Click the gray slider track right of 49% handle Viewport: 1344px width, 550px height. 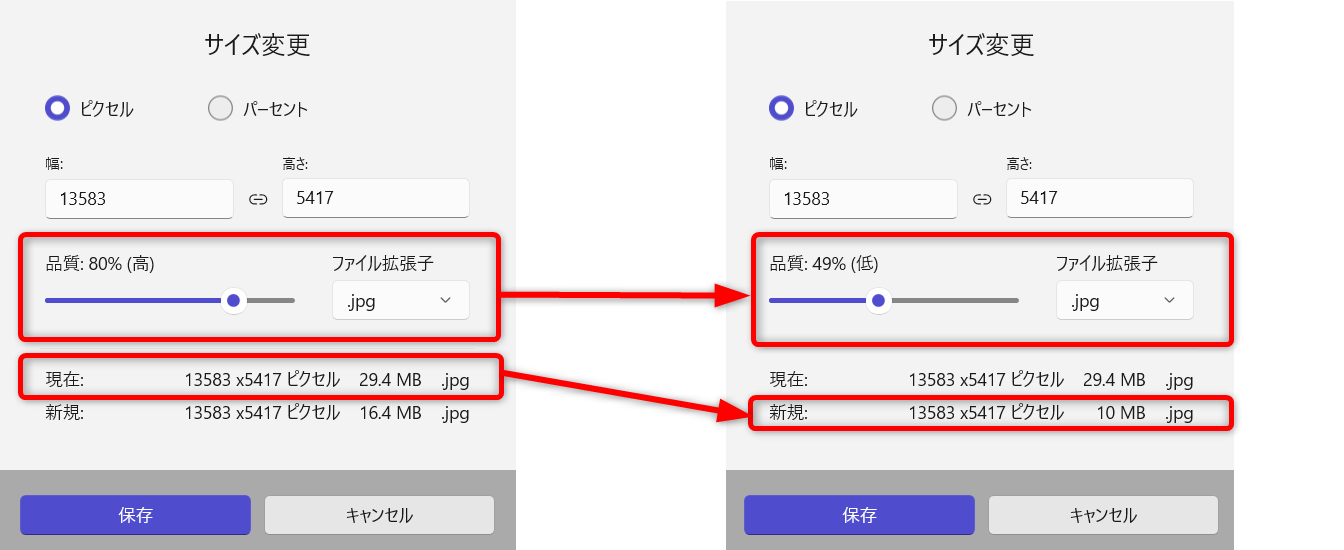pyautogui.click(x=955, y=300)
